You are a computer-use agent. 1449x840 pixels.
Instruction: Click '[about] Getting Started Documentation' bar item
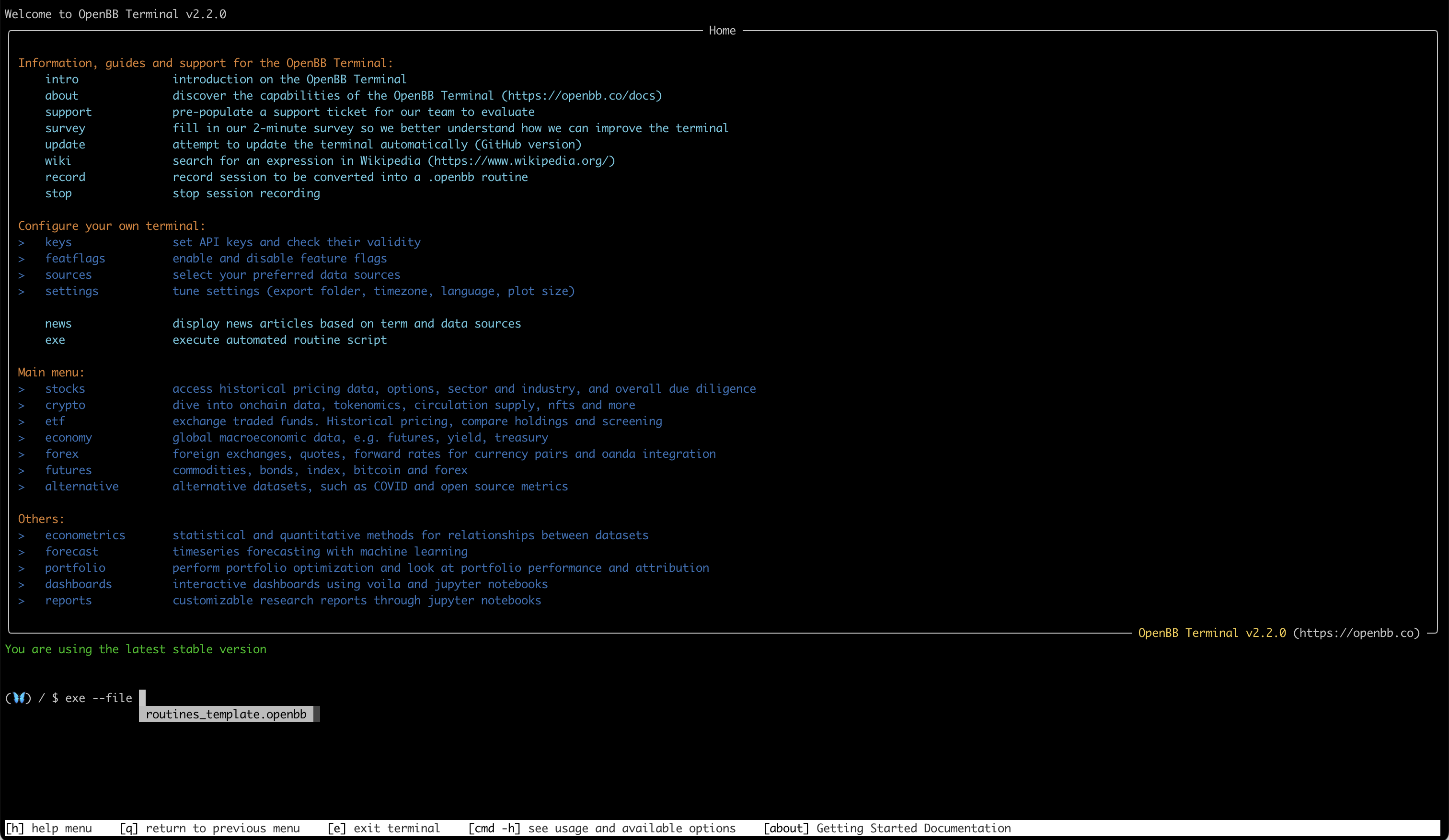886,828
